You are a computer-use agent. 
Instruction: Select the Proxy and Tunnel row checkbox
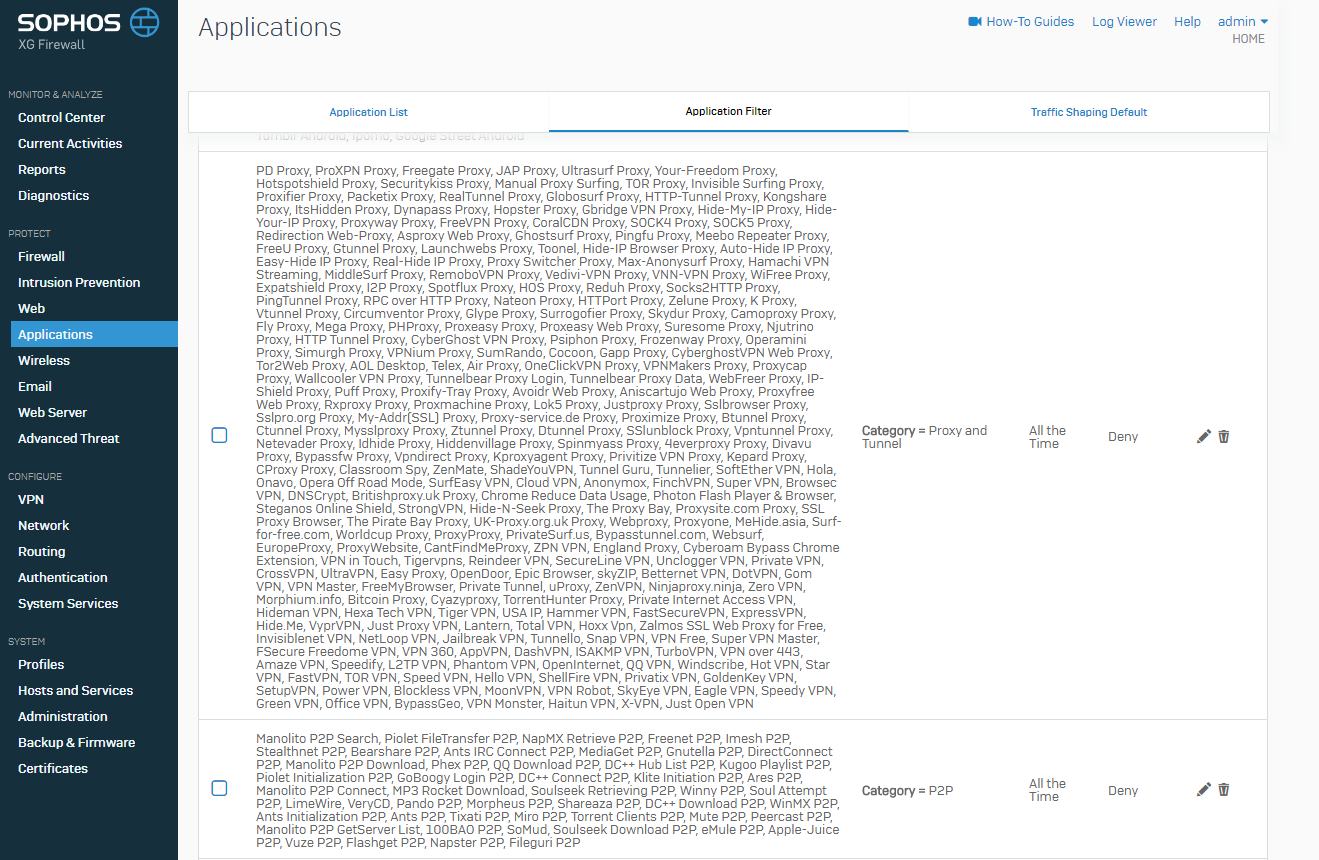[x=220, y=435]
